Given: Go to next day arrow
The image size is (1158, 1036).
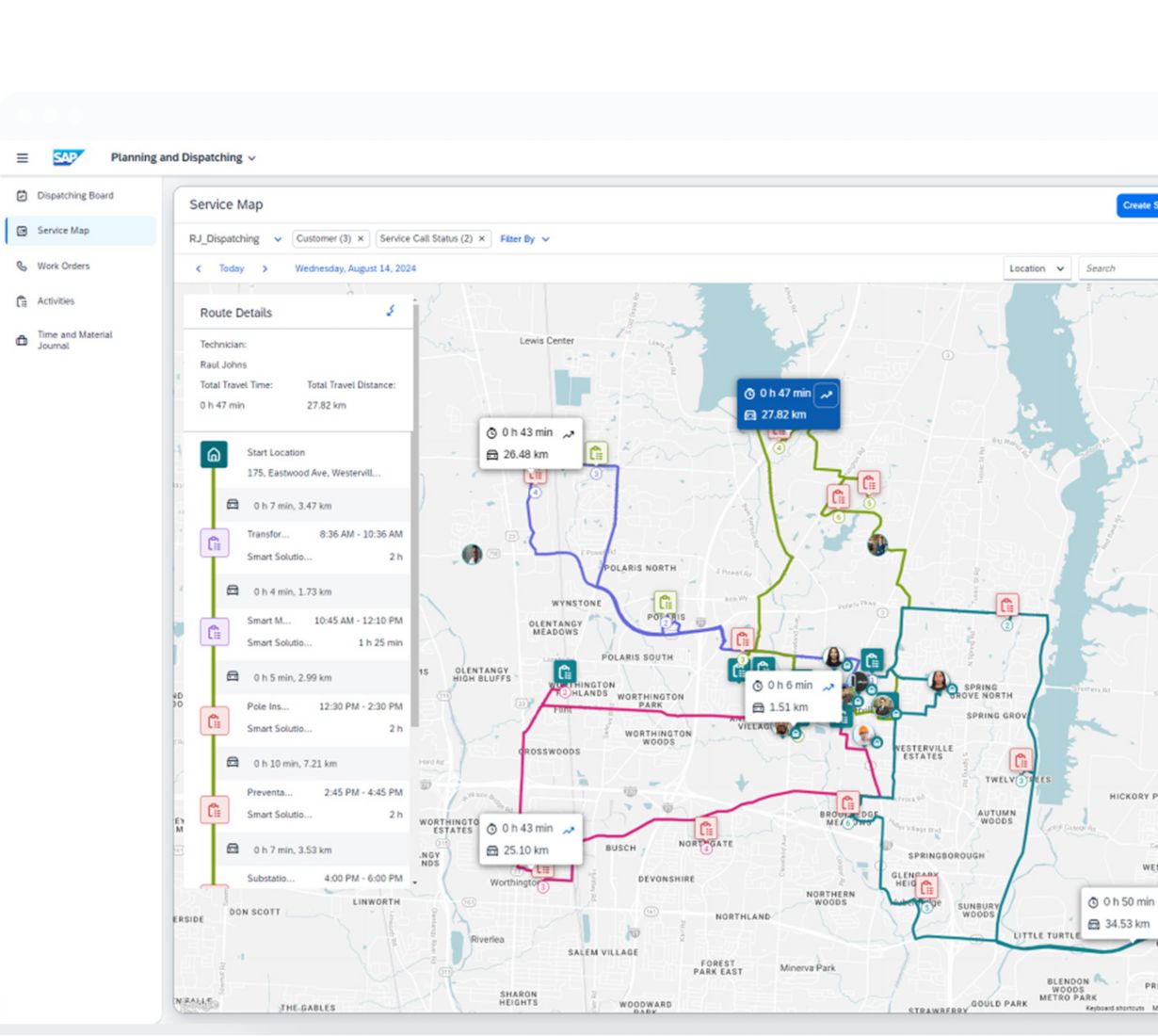Looking at the screenshot, I should [x=265, y=268].
